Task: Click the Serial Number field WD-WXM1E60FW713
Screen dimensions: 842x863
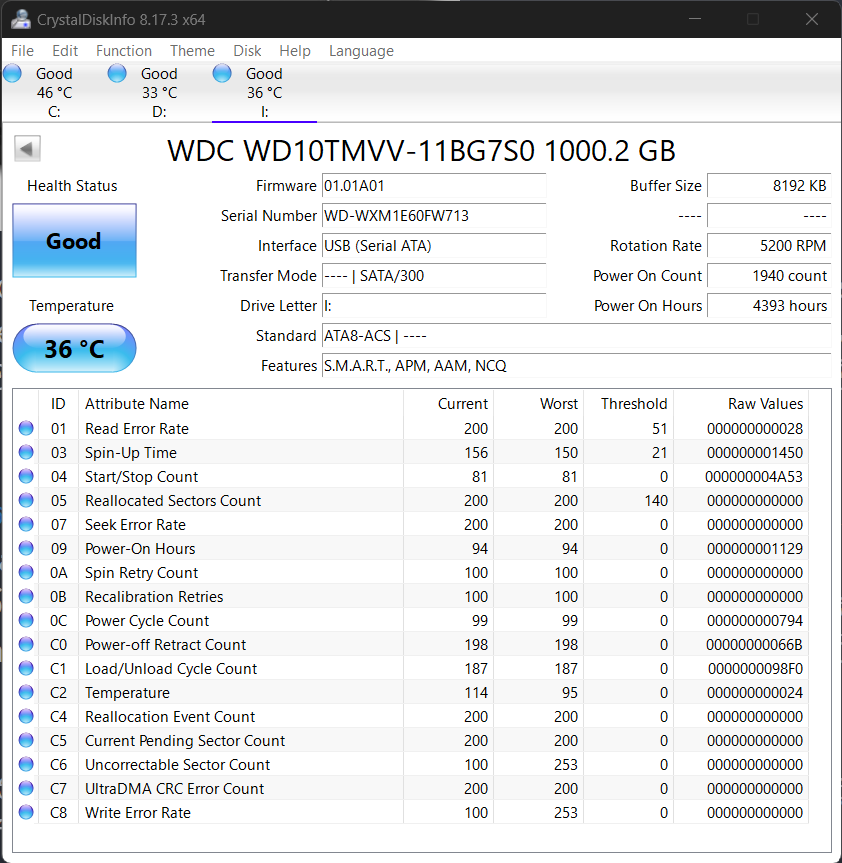Action: tap(434, 215)
